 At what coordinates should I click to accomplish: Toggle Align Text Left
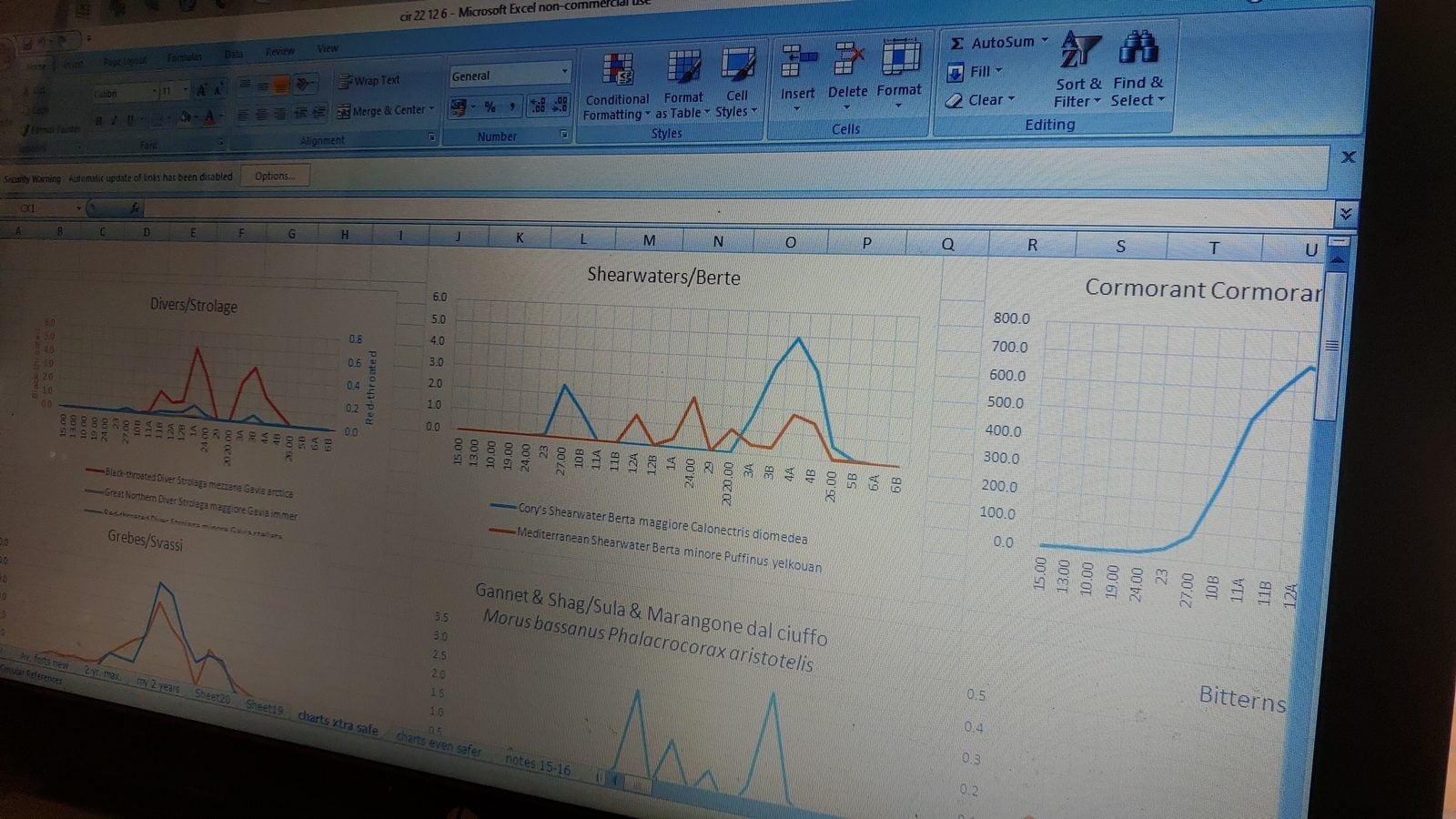tap(243, 115)
